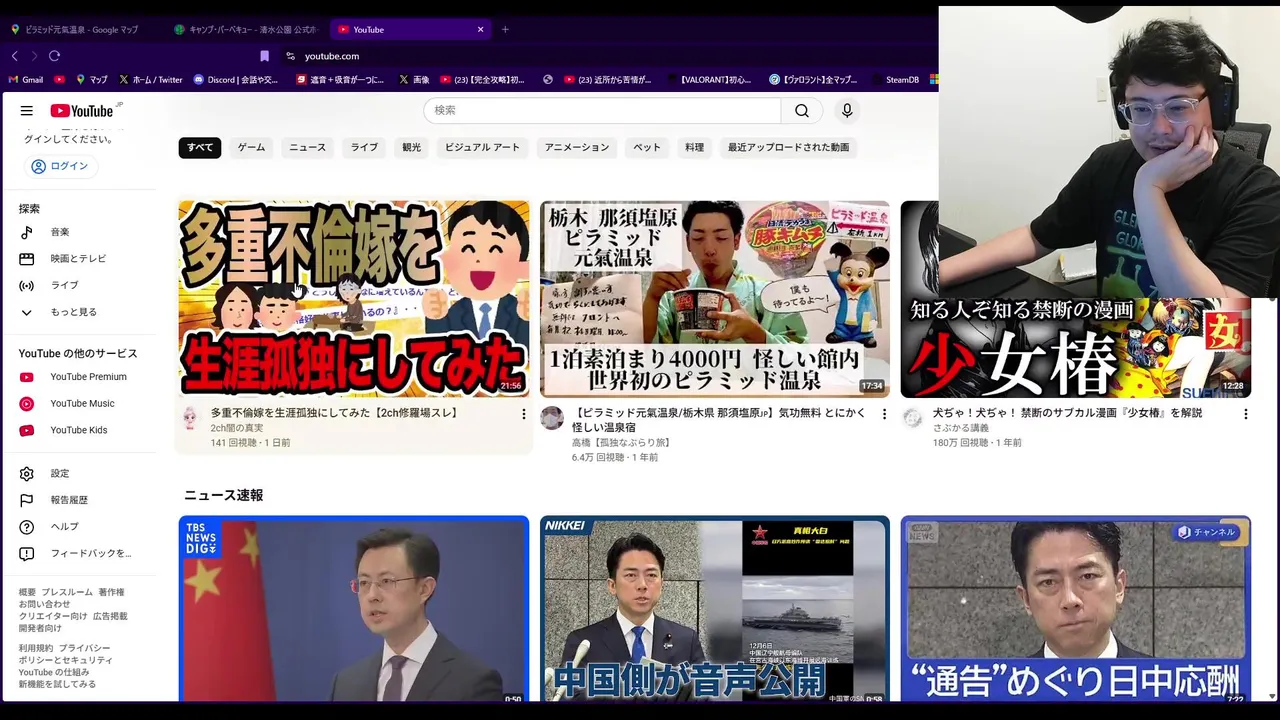Viewport: 1280px width, 720px height.
Task: Click the bookmark icon in address bar
Action: [264, 56]
